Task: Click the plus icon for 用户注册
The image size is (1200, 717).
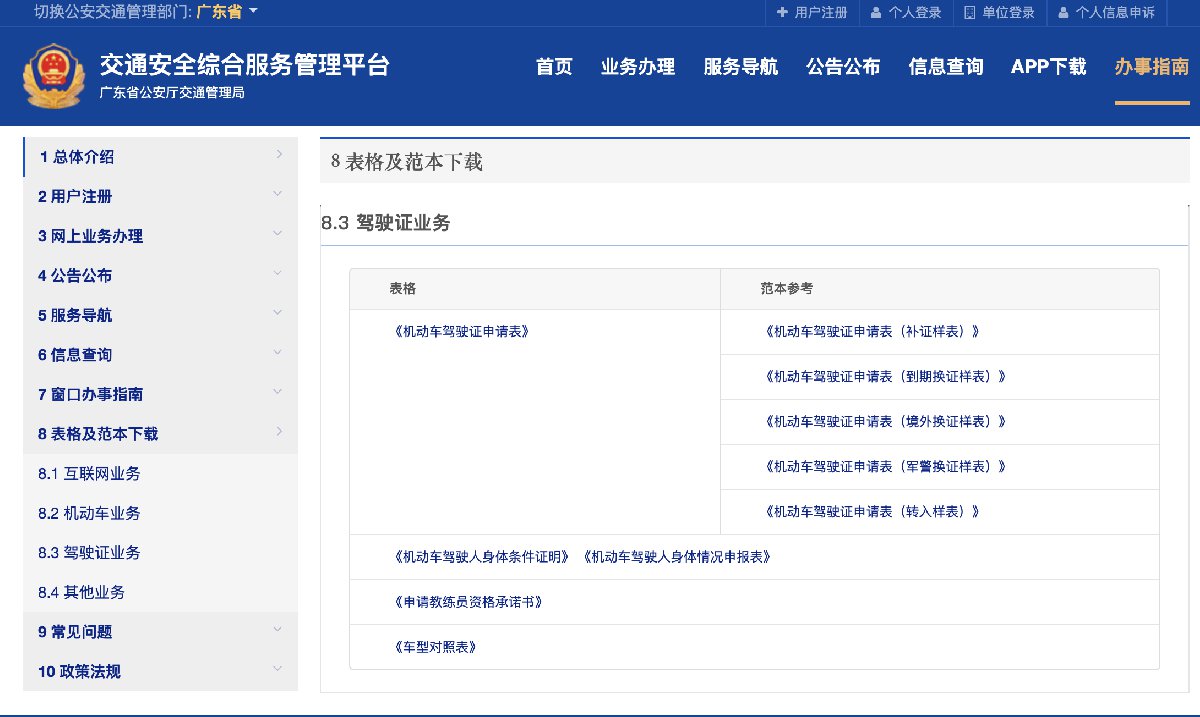Action: pyautogui.click(x=782, y=13)
